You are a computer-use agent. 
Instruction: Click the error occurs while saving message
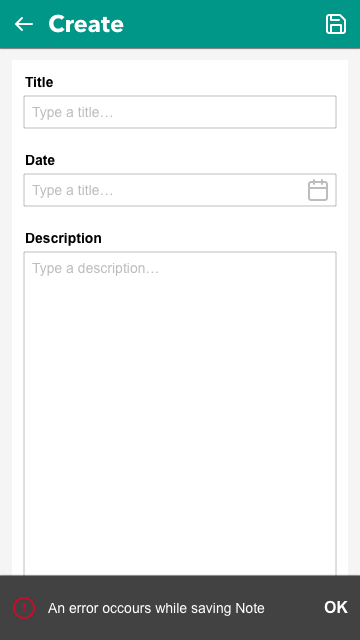pyautogui.click(x=156, y=608)
